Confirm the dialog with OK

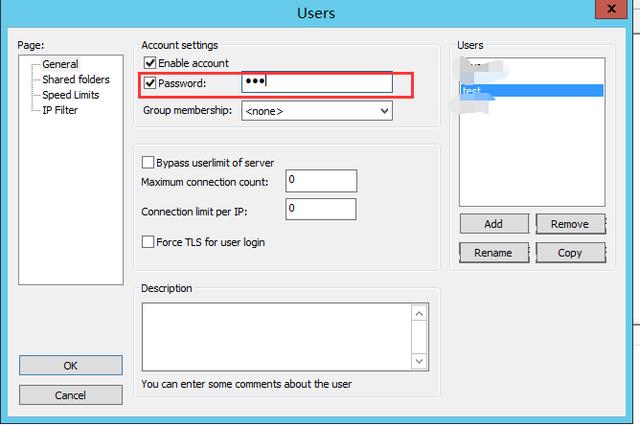(71, 366)
